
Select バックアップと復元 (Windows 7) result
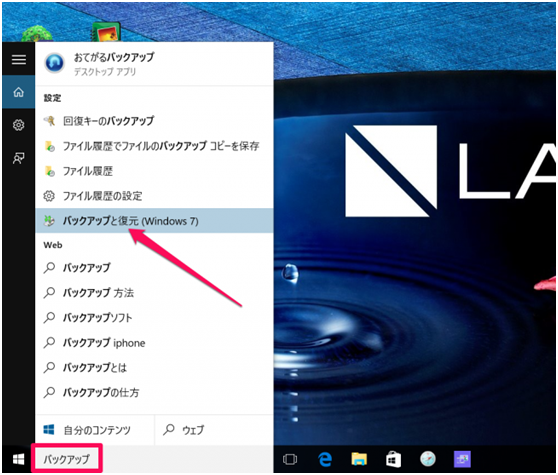[x=154, y=221]
